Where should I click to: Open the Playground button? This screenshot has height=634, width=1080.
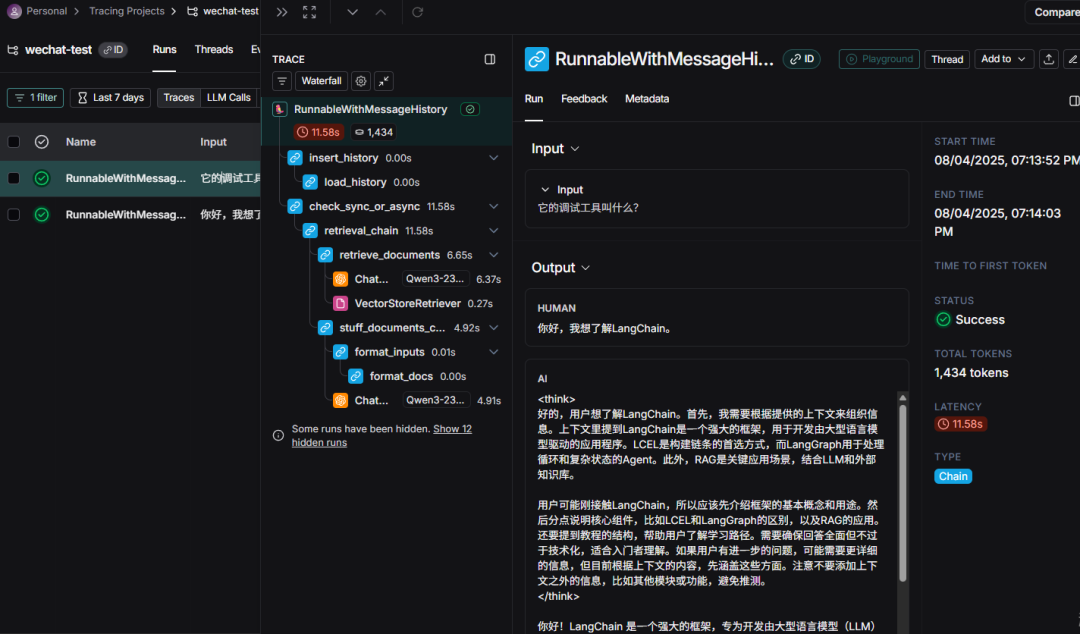[x=879, y=59]
